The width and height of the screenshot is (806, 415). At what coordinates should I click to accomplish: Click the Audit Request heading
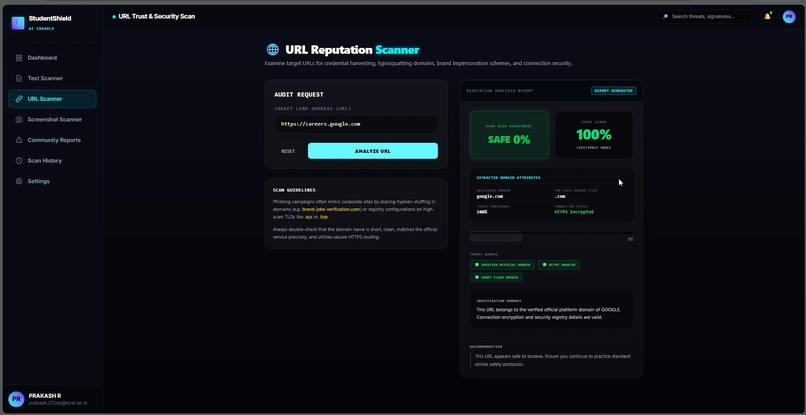click(299, 95)
